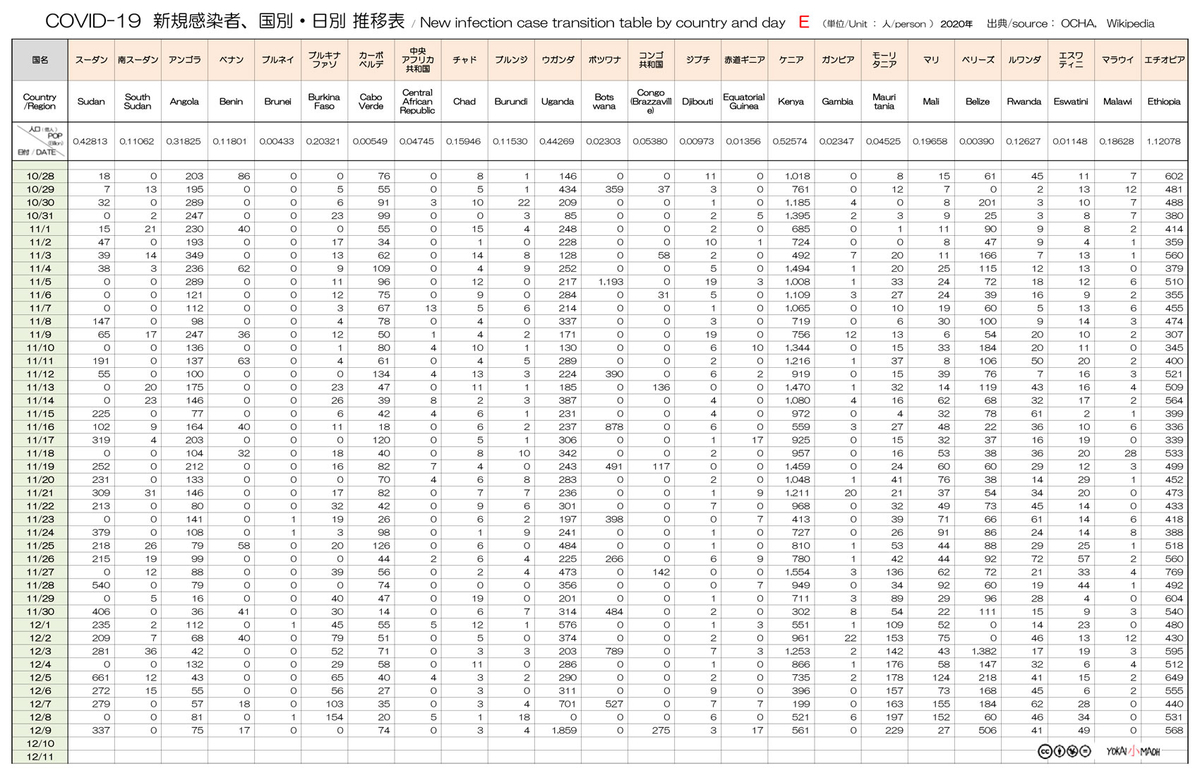Select the 'Eswatini' column header
Viewport: 1200px width, 771px height.
point(1070,102)
